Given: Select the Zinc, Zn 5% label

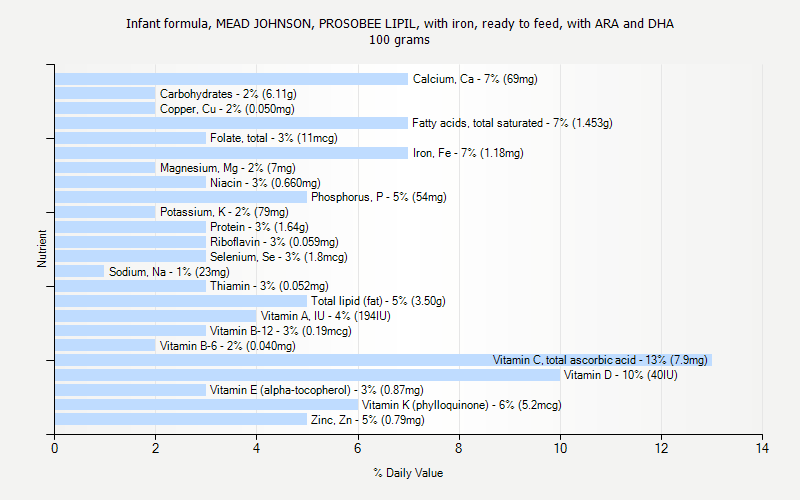Looking at the screenshot, I should tap(367, 420).
